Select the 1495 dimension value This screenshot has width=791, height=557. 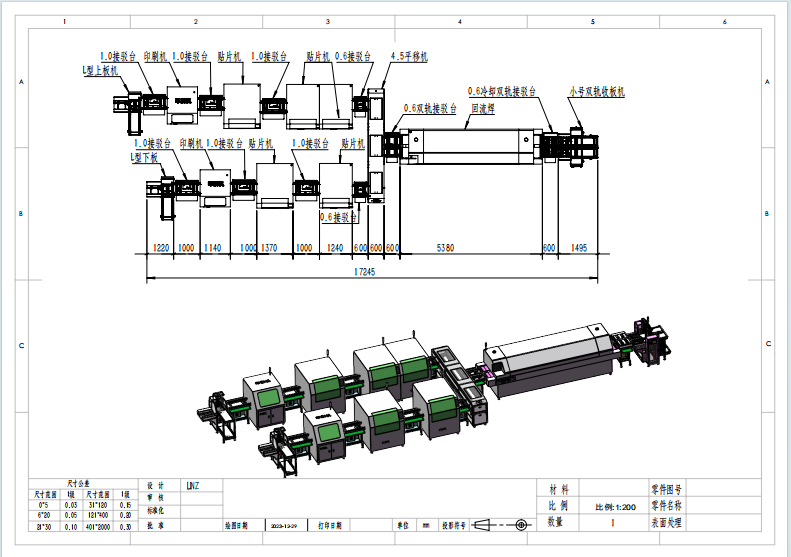click(x=579, y=248)
